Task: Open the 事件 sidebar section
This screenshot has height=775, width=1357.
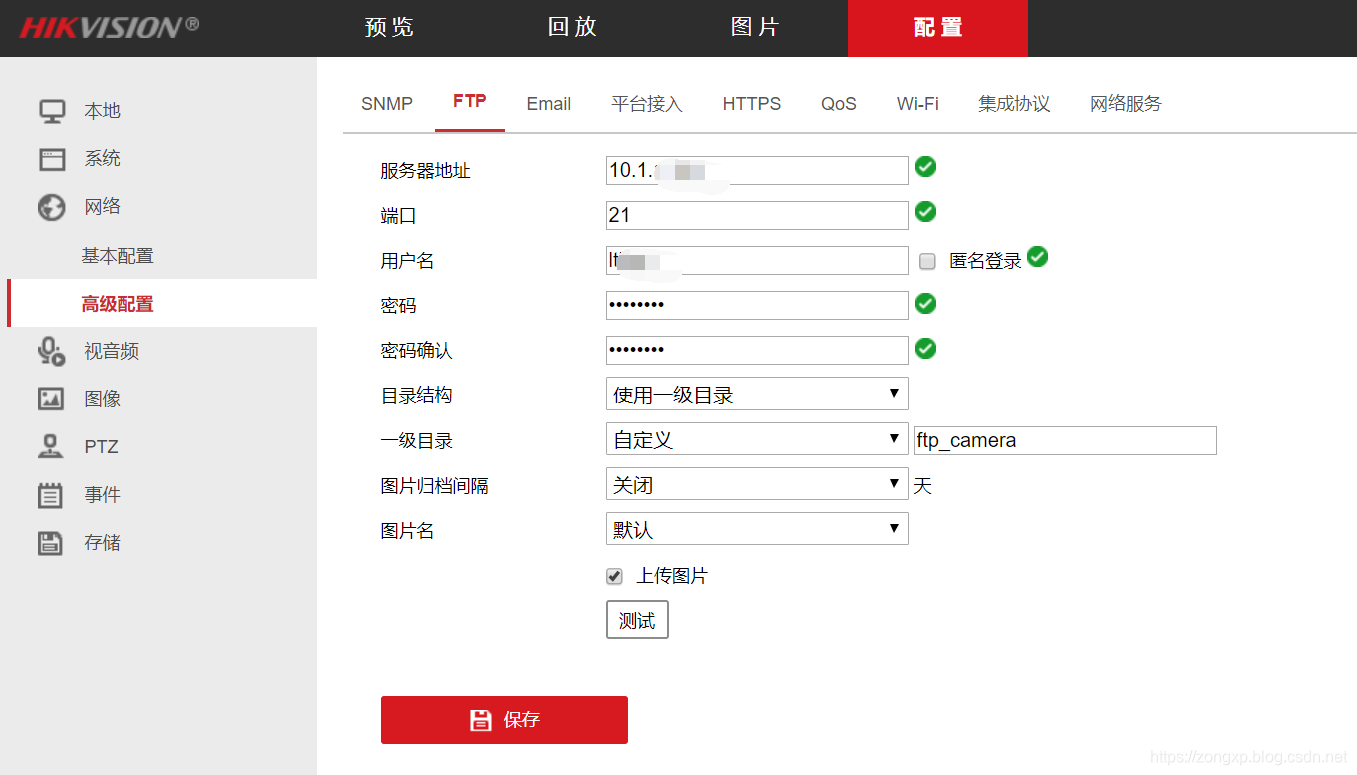Action: point(102,495)
